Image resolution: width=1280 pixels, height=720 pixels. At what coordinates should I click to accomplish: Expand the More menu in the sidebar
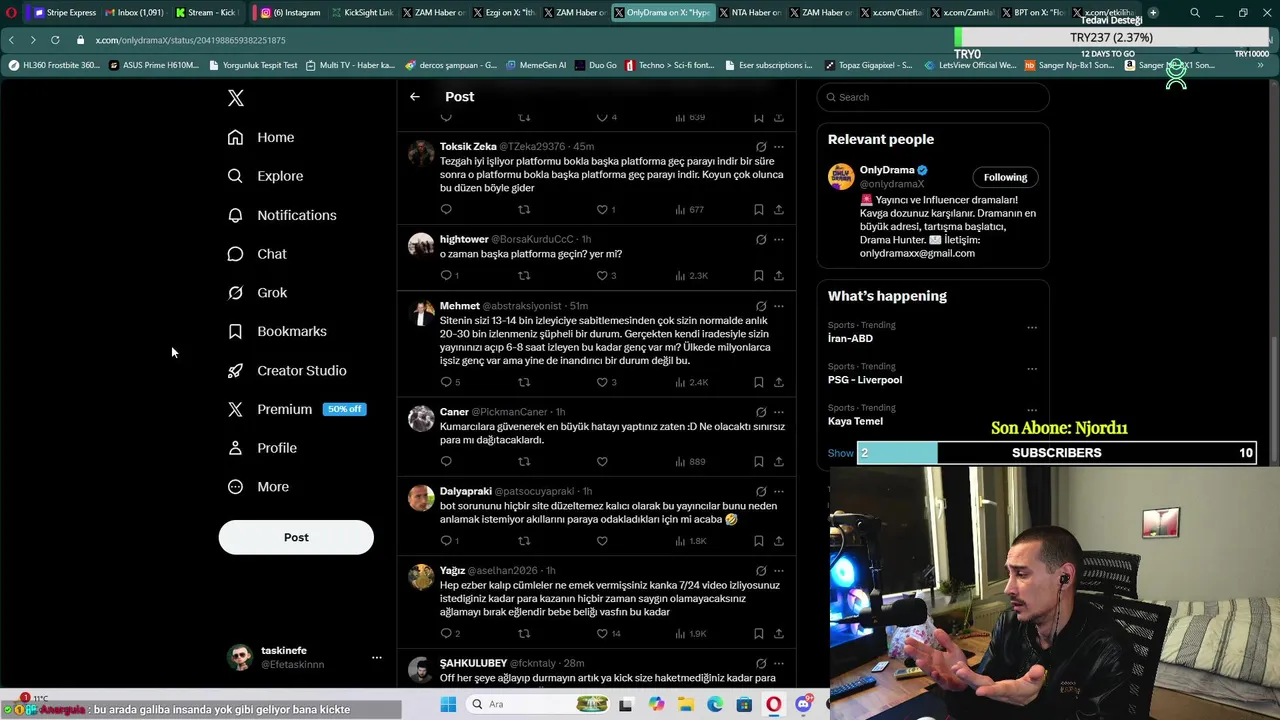(258, 487)
